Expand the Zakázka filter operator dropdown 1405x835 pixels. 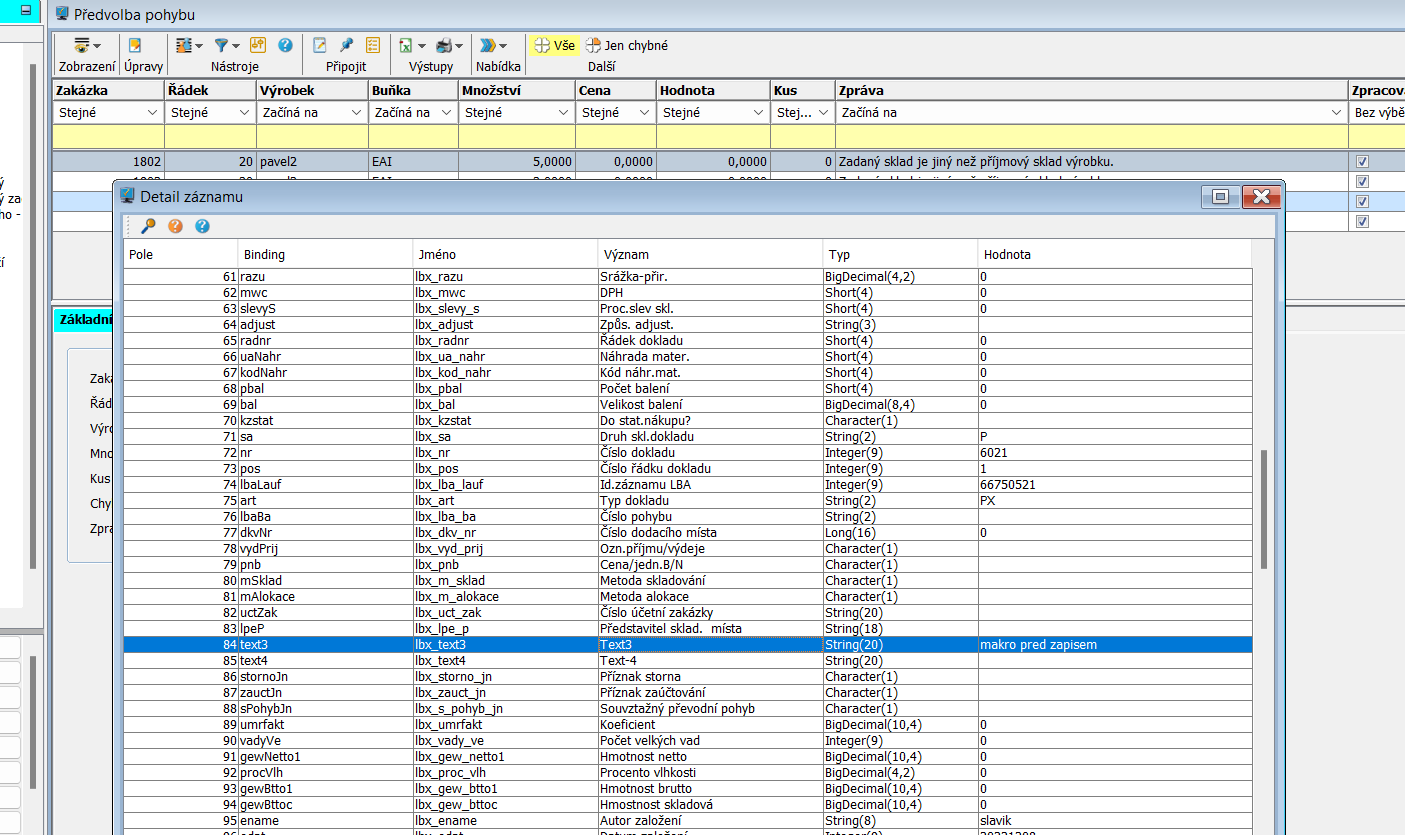click(152, 113)
